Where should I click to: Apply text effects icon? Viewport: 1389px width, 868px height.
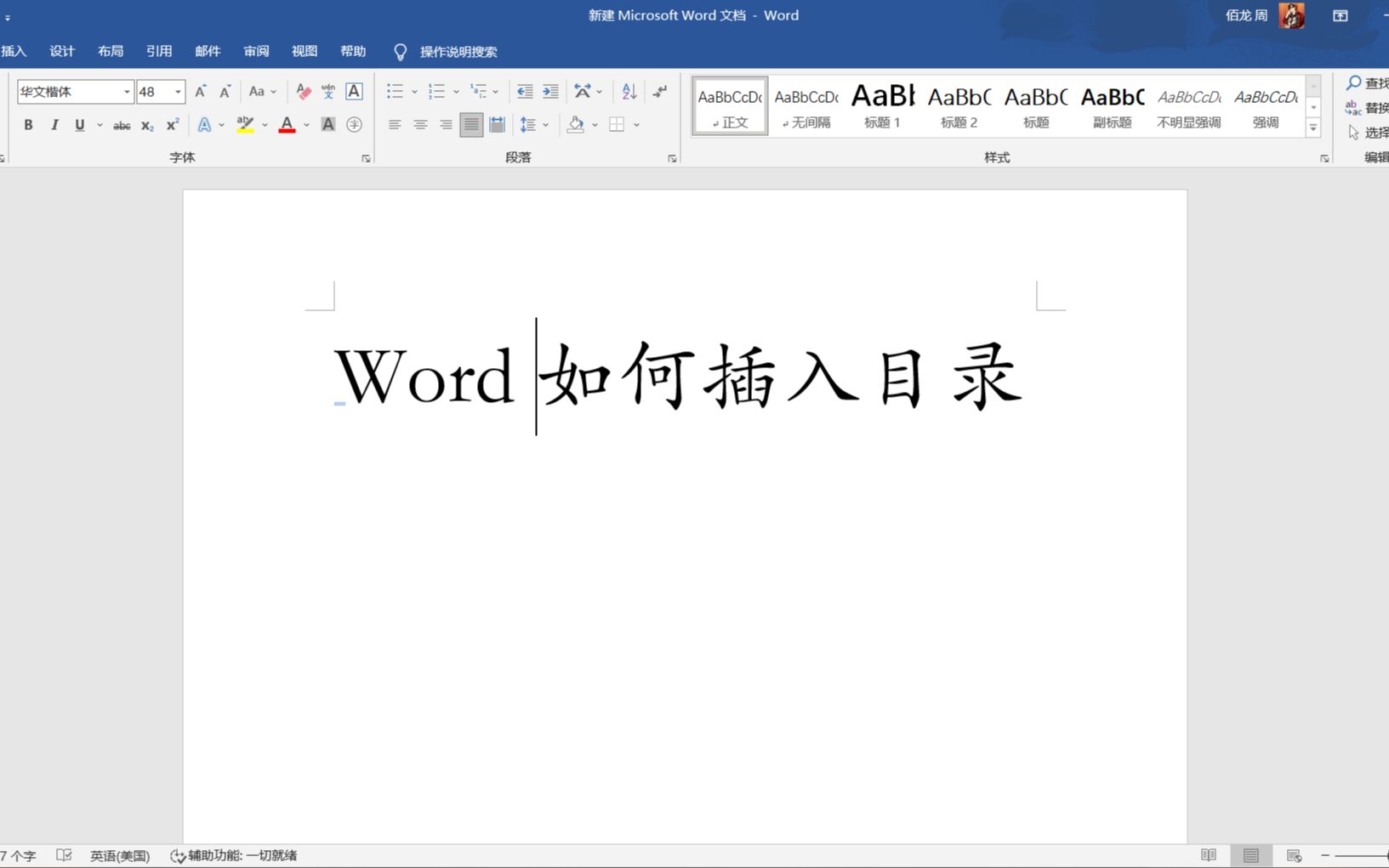click(204, 125)
